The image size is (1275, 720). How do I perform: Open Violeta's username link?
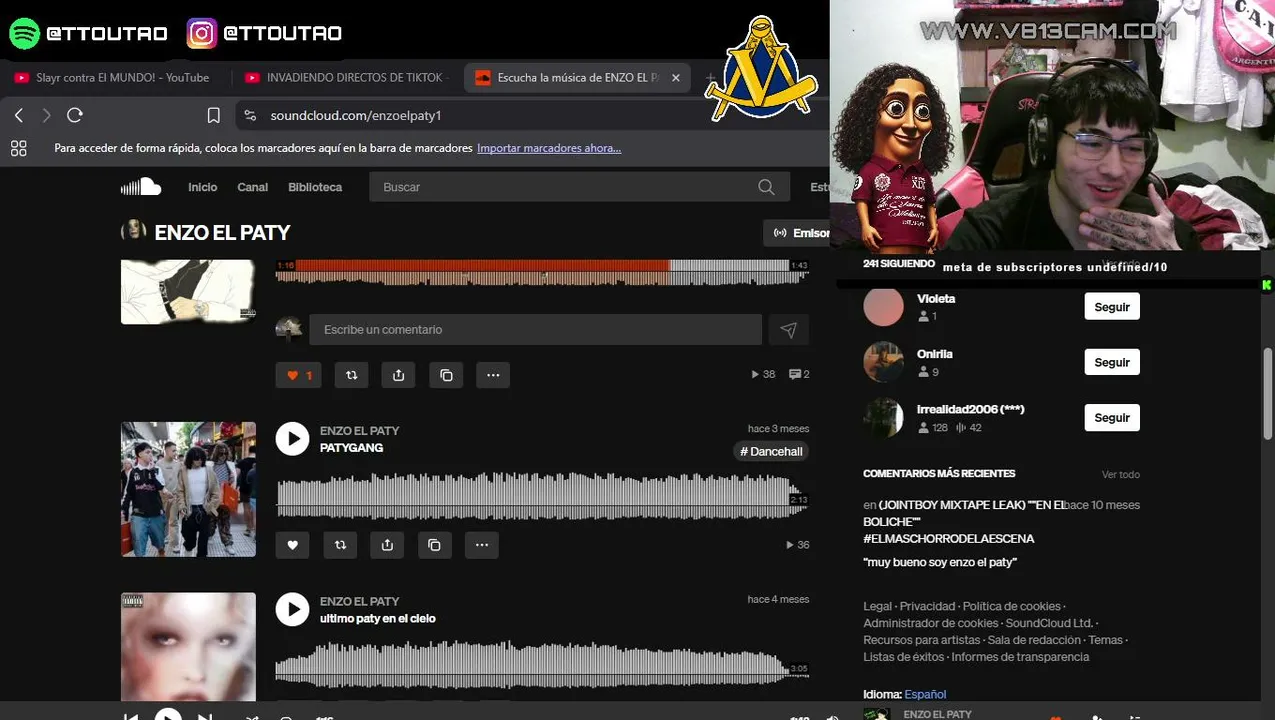point(936,298)
